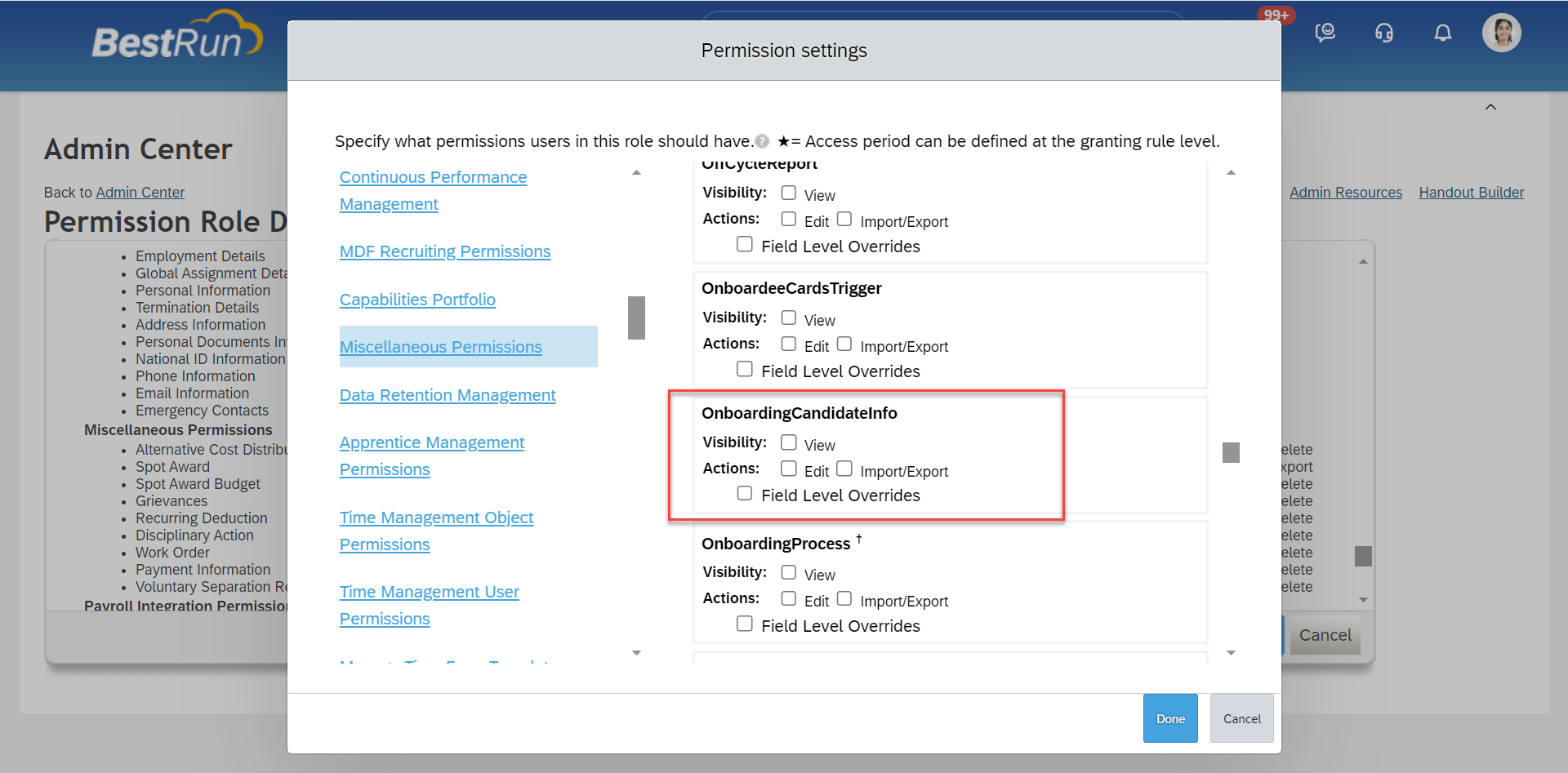Open the Admin Resources link
The width and height of the screenshot is (1568, 773).
point(1346,193)
